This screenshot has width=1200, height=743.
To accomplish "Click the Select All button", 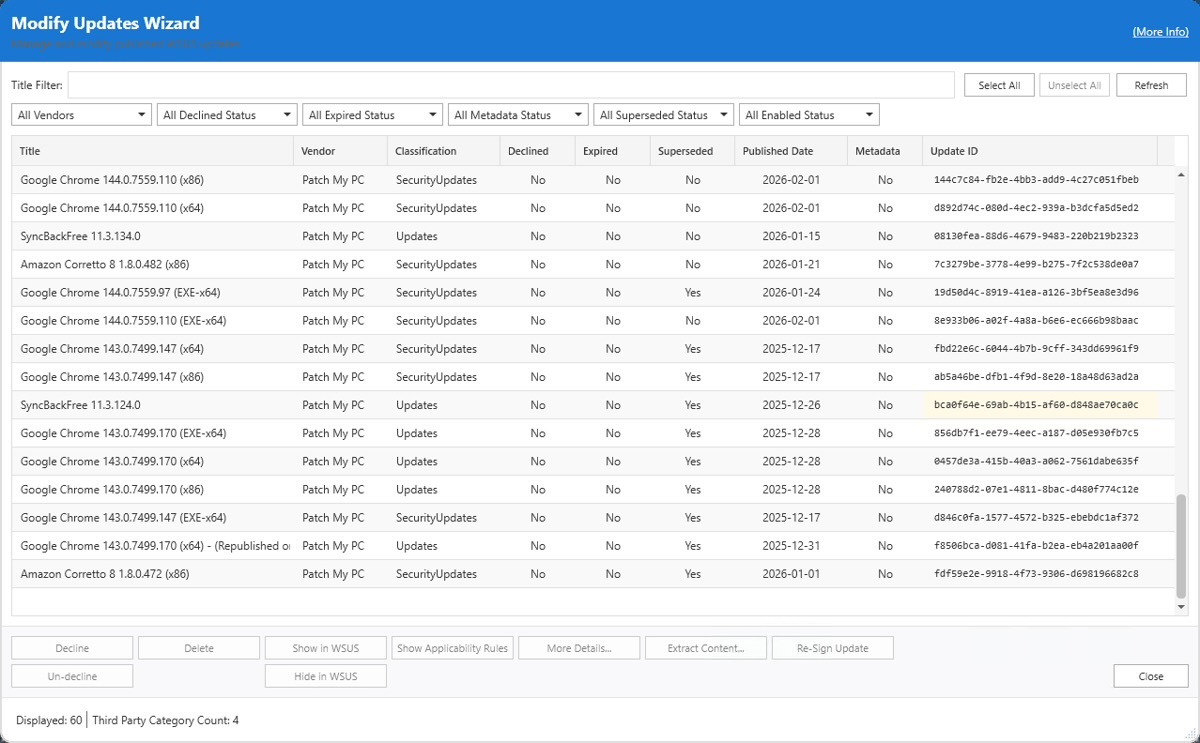I will (999, 85).
